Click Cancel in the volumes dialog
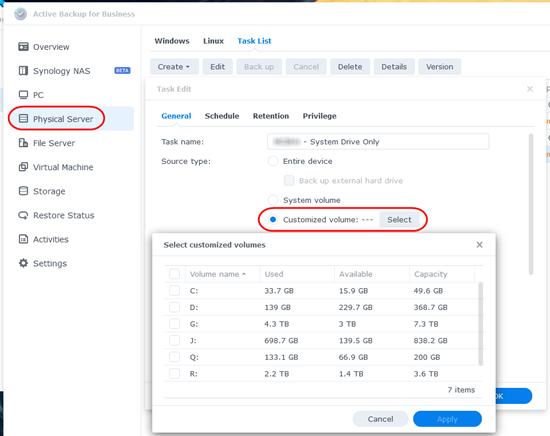This screenshot has width=550, height=436. [380, 419]
